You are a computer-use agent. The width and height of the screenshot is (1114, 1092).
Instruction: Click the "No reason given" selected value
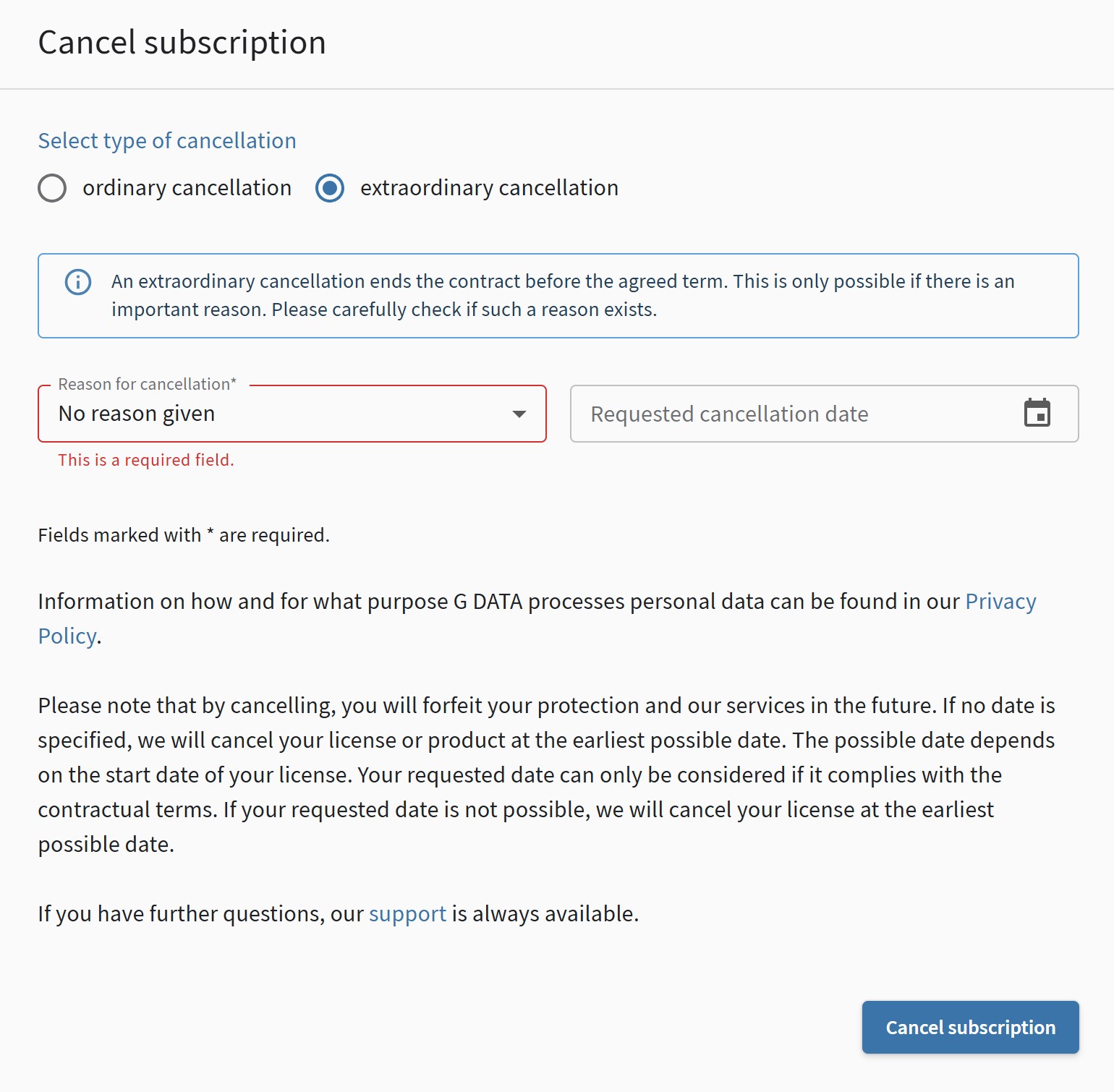137,414
